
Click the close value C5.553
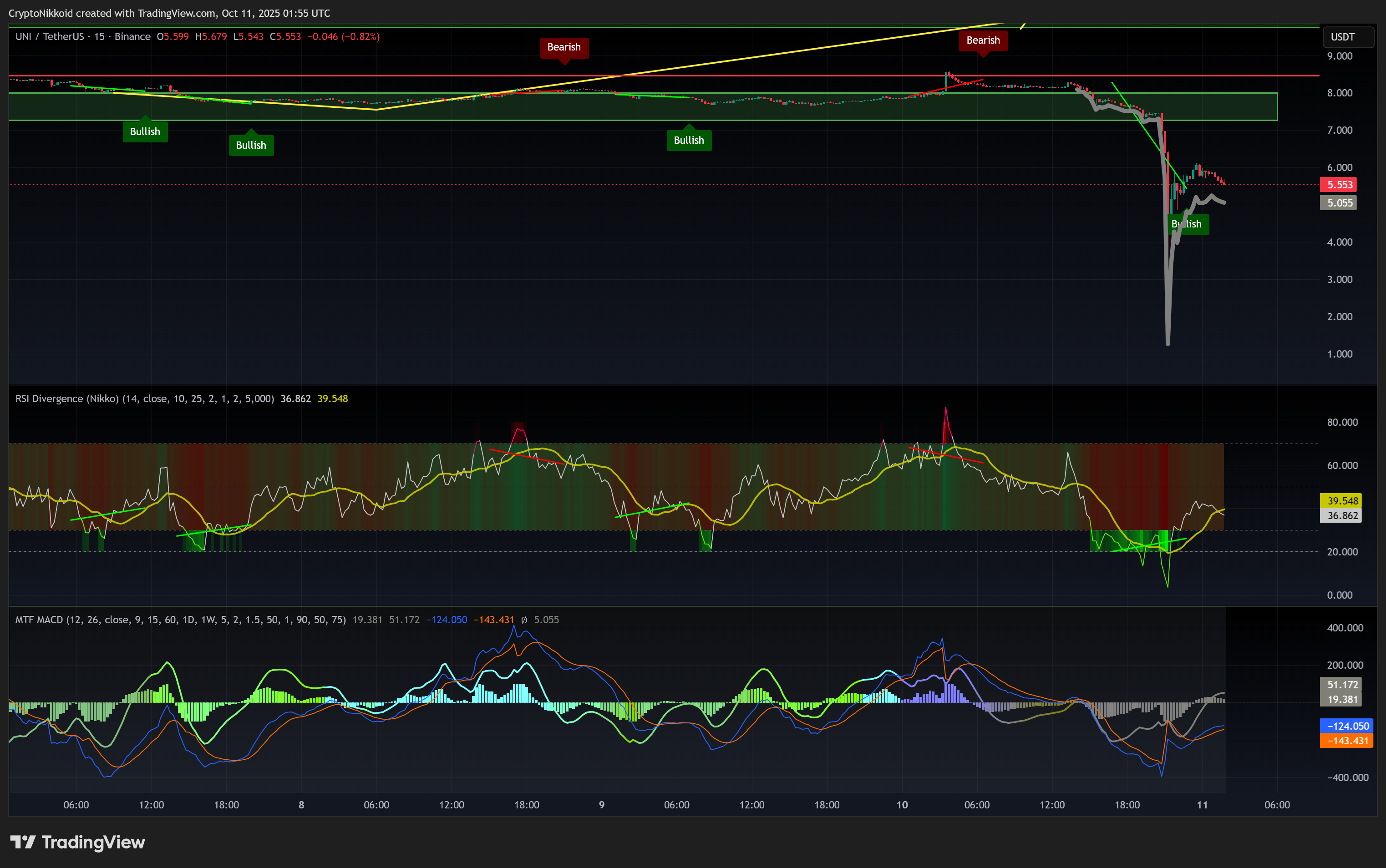pyautogui.click(x=285, y=37)
